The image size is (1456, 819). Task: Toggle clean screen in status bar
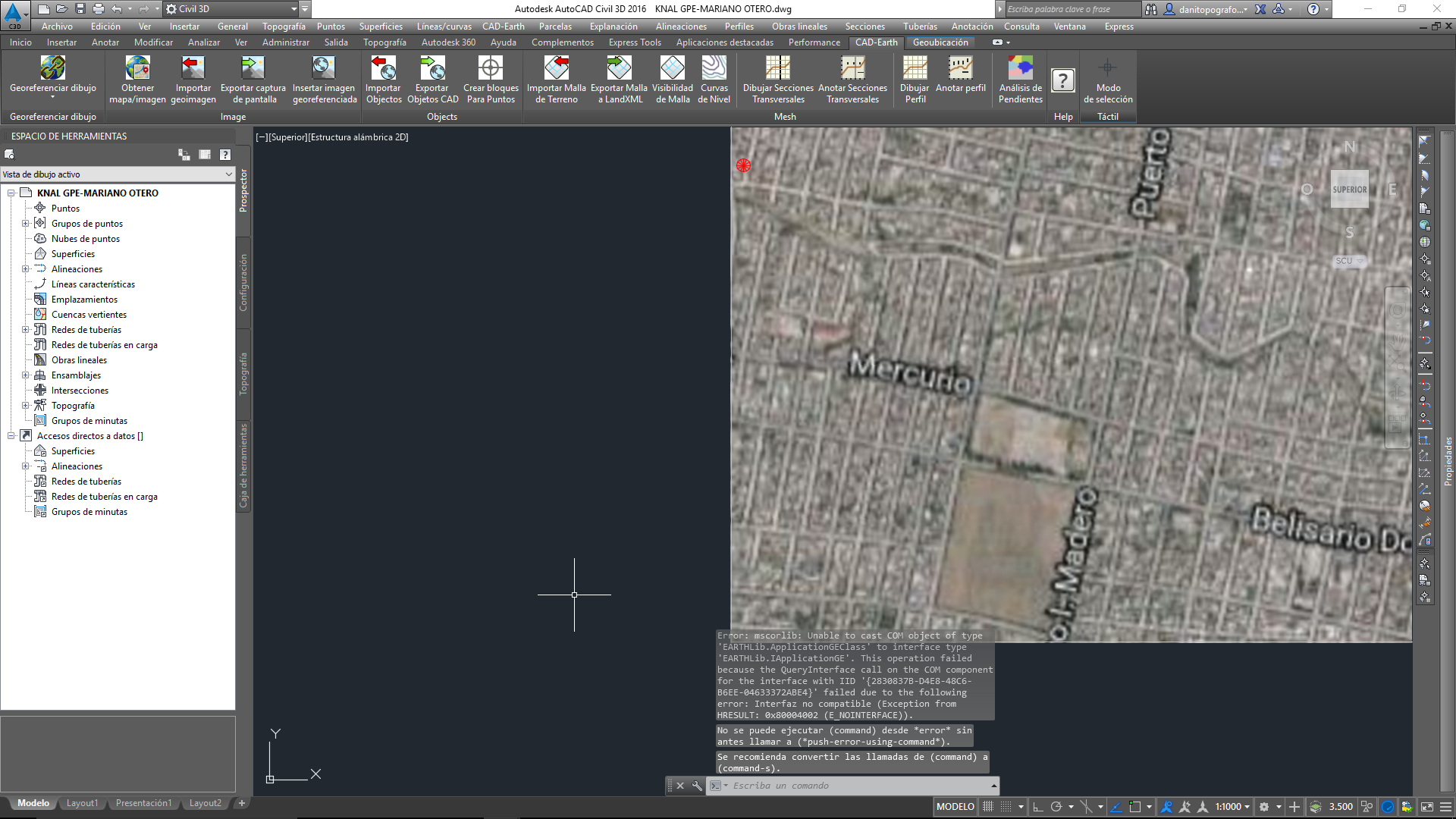click(x=1427, y=807)
